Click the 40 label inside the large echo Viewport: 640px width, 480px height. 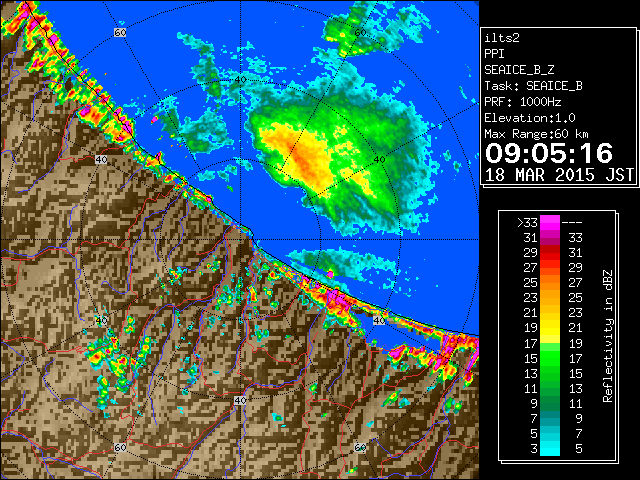380,160
